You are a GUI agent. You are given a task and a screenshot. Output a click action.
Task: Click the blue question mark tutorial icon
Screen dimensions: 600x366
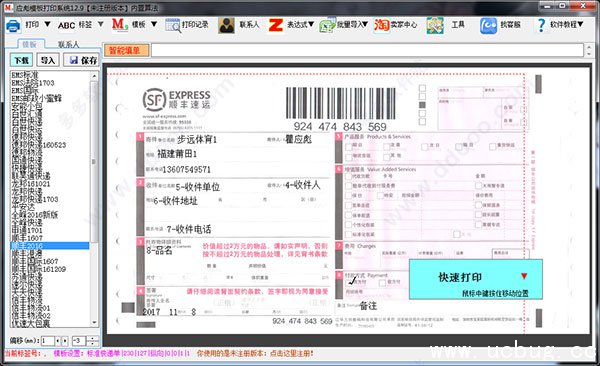point(541,25)
